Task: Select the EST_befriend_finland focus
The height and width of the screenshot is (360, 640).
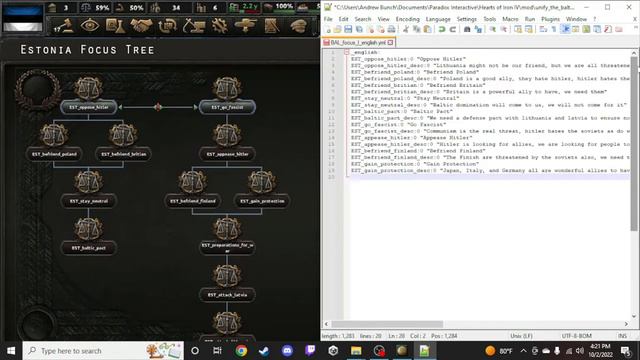Action: tap(193, 201)
